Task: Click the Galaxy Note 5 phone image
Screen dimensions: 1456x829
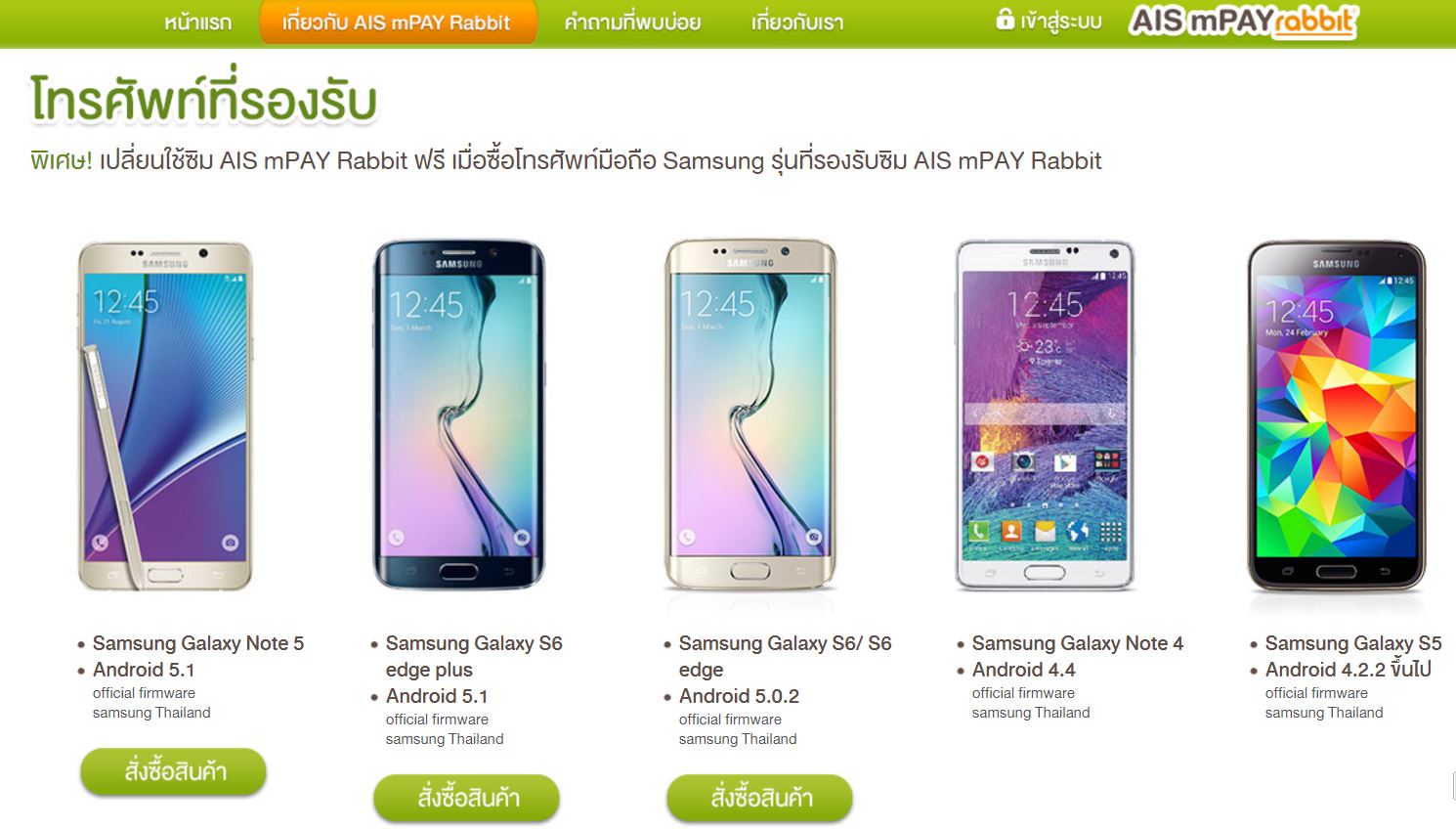Action: [x=165, y=415]
